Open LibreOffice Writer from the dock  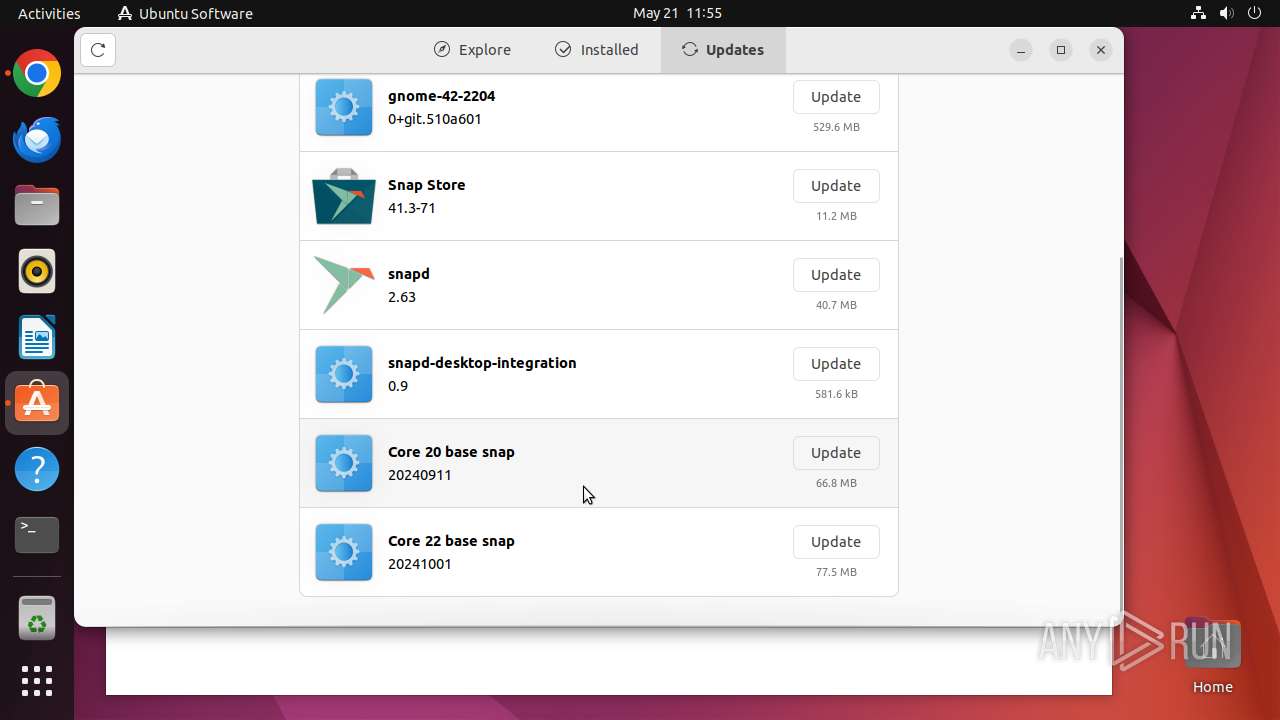(37, 337)
